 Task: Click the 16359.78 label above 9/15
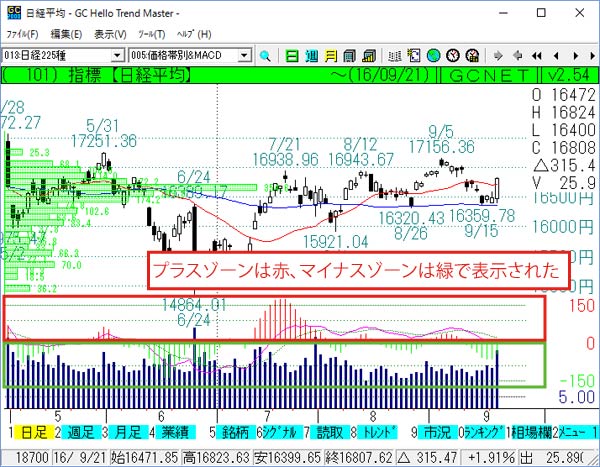(482, 216)
